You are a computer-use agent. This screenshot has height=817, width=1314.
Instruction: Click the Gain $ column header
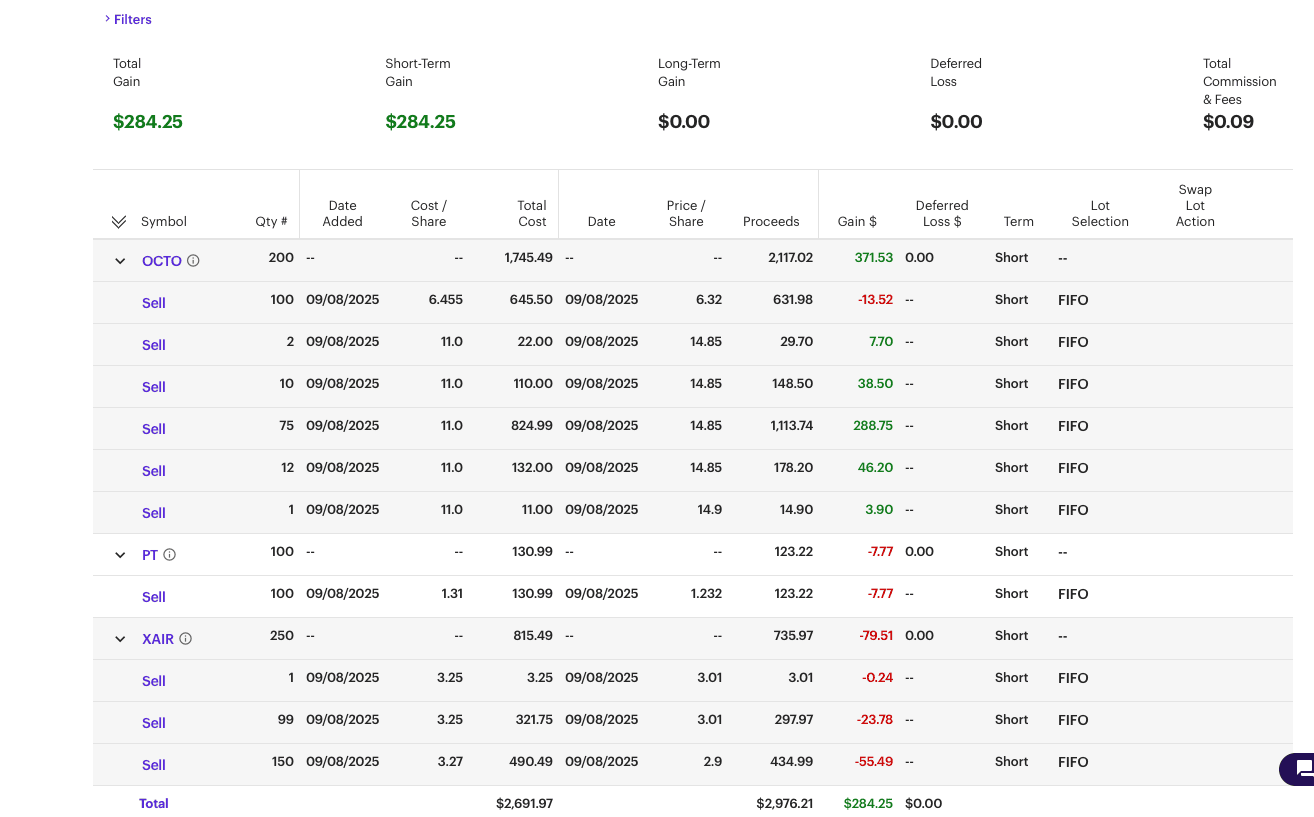(x=856, y=222)
